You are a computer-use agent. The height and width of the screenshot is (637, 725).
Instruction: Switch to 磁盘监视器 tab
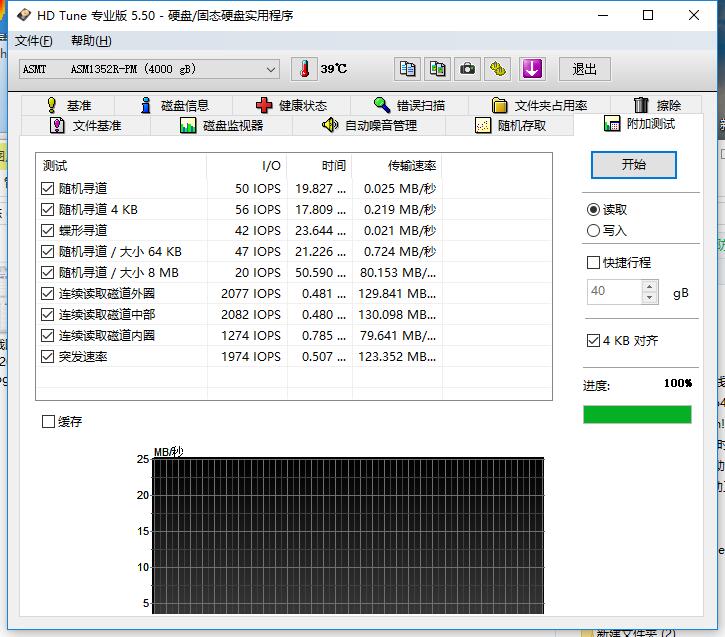coord(221,125)
